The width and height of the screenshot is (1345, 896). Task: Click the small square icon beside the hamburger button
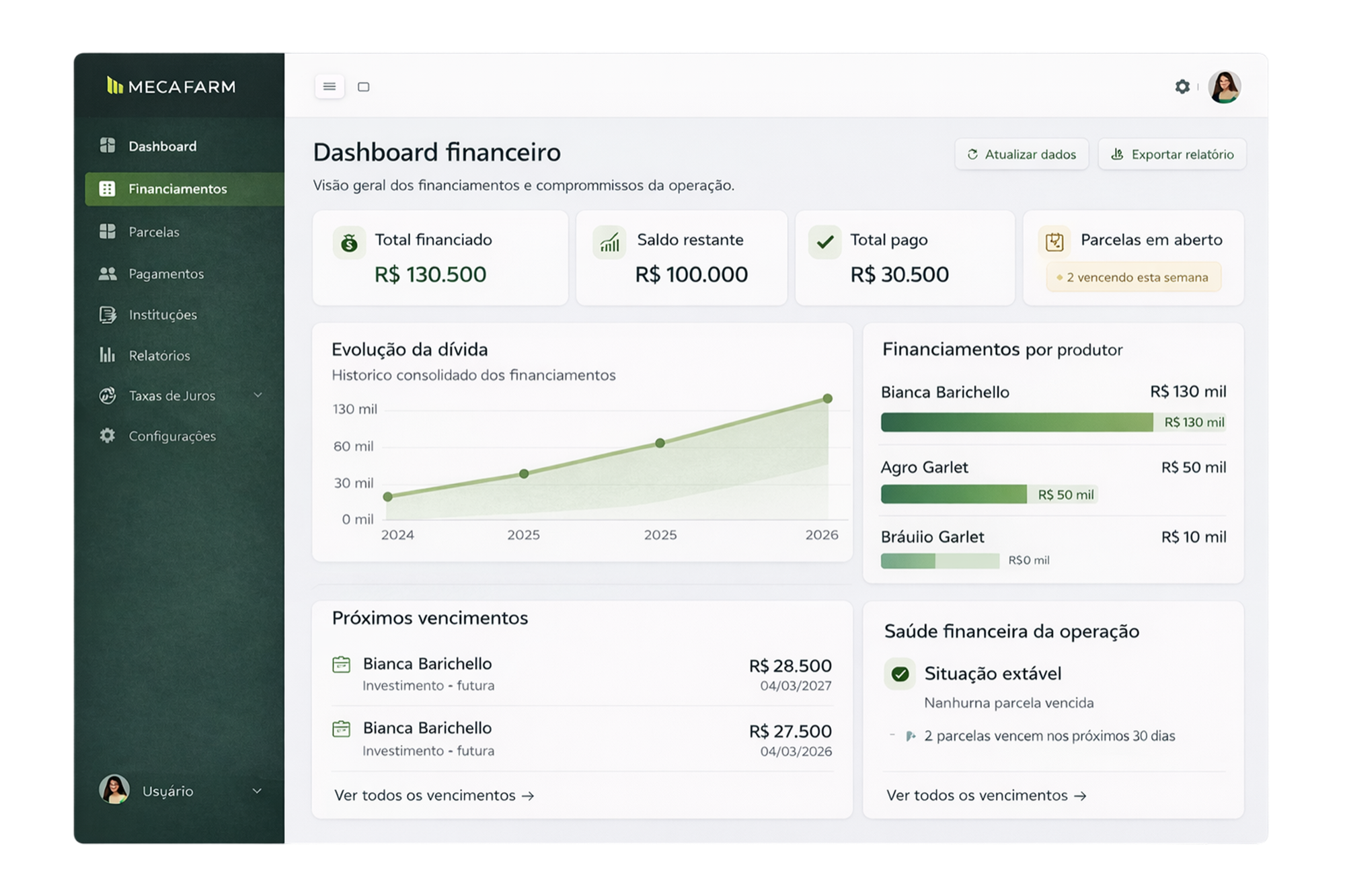(x=364, y=87)
